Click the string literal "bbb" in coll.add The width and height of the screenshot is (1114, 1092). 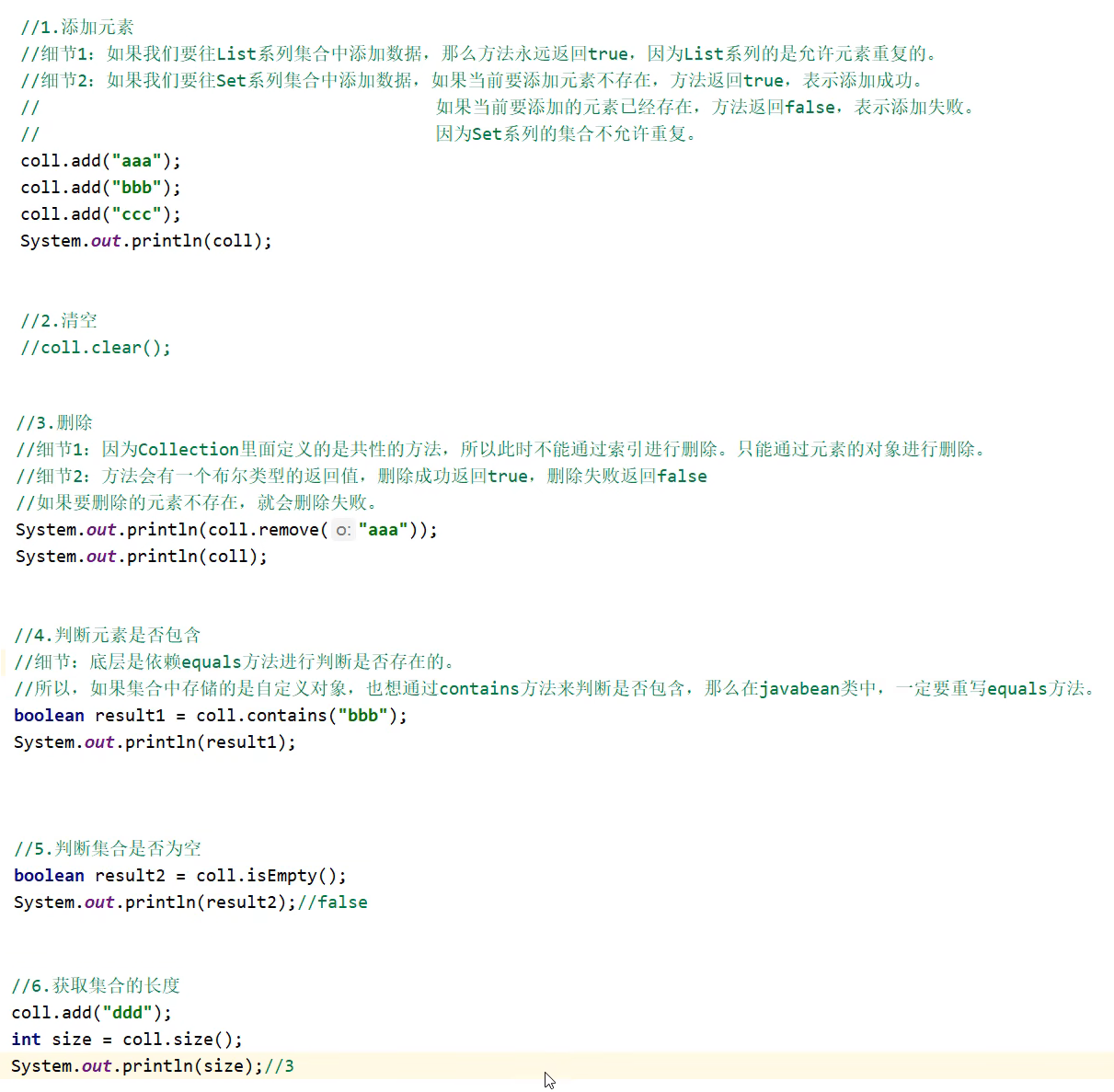(134, 187)
